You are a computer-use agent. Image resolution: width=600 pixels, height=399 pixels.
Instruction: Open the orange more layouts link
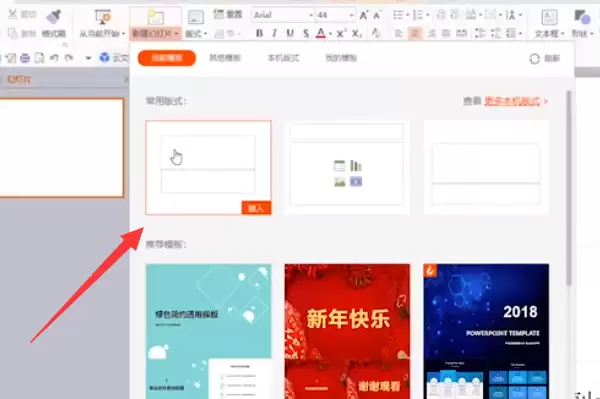click(x=512, y=101)
